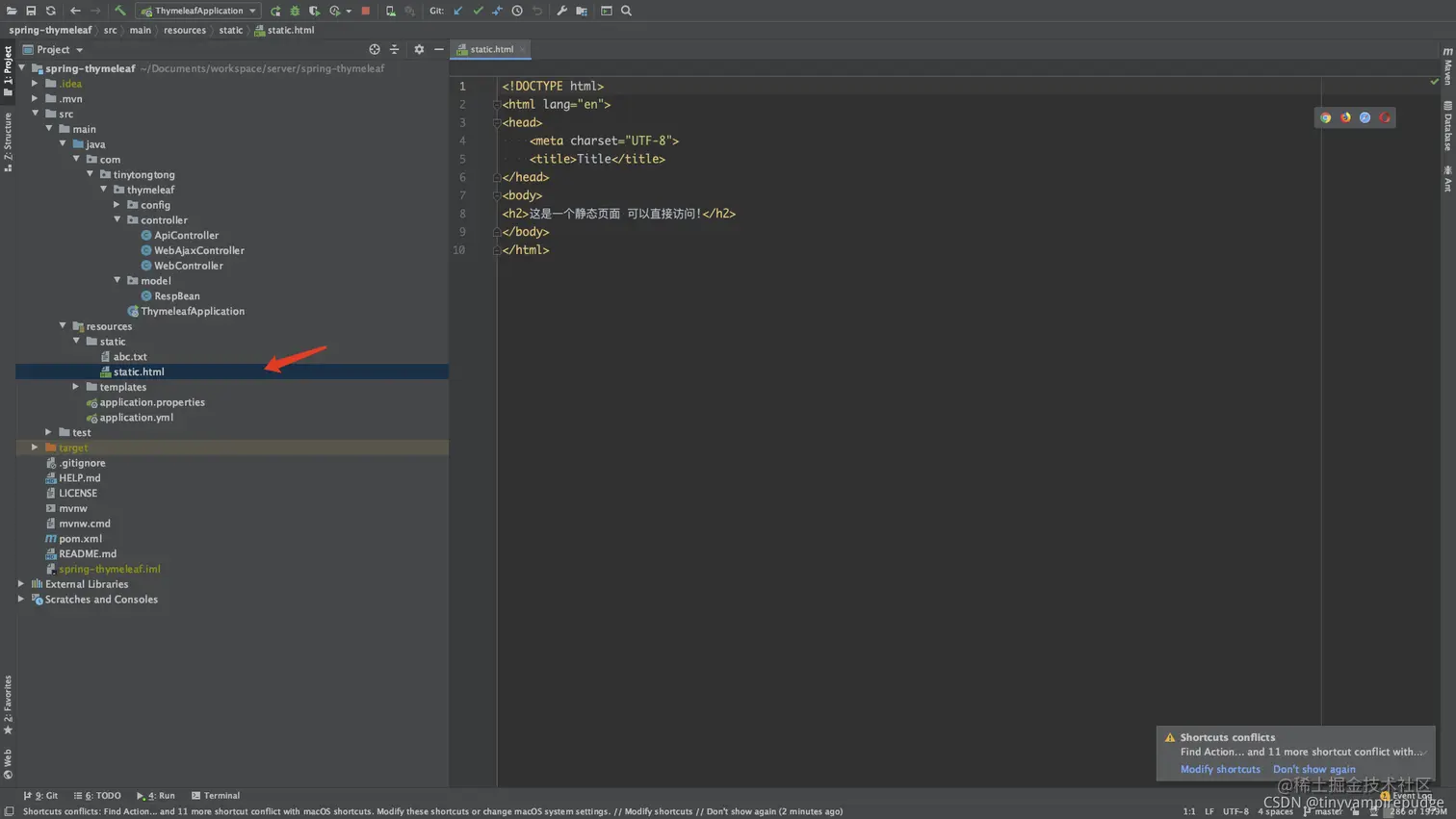The image size is (1456, 819).
Task: Switch to the static.html editor tab
Action: point(491,49)
